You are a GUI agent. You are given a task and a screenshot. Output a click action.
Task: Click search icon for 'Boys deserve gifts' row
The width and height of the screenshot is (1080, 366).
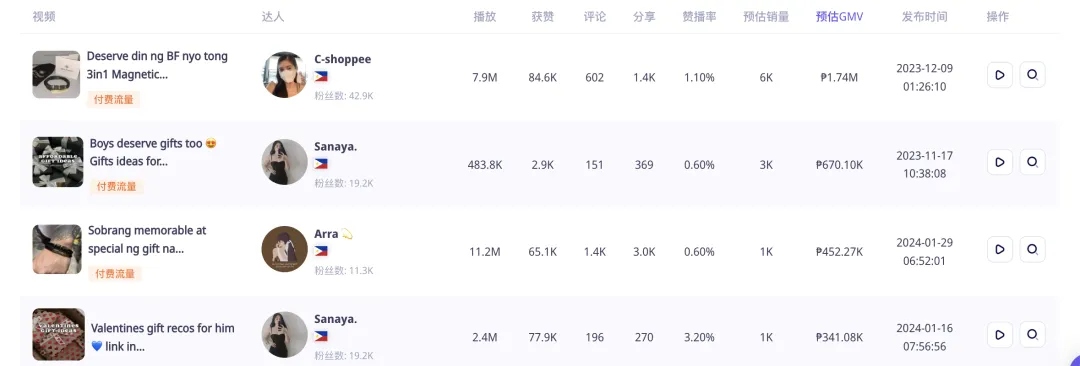point(1032,163)
